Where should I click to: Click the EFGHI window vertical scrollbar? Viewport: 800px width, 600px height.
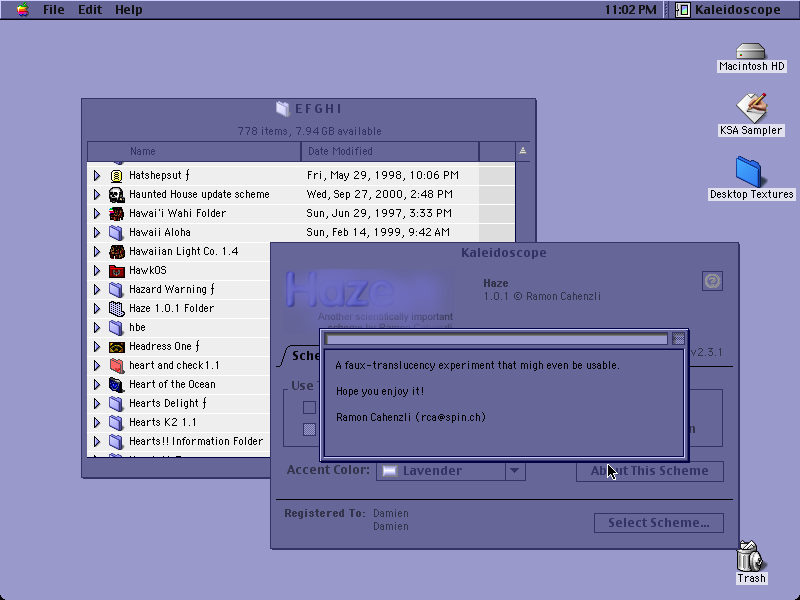click(522, 202)
